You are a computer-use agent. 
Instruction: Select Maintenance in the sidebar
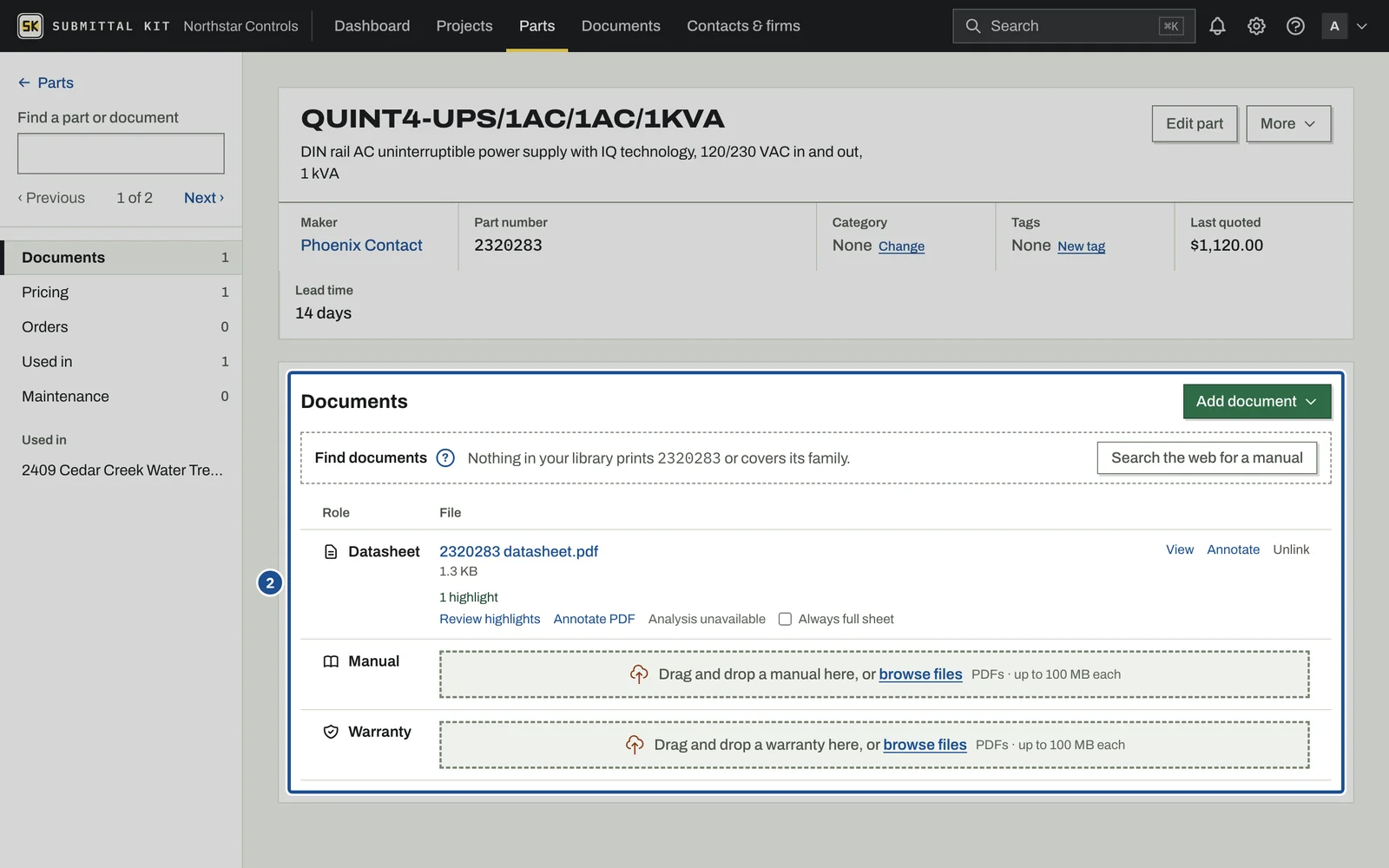tap(122, 397)
